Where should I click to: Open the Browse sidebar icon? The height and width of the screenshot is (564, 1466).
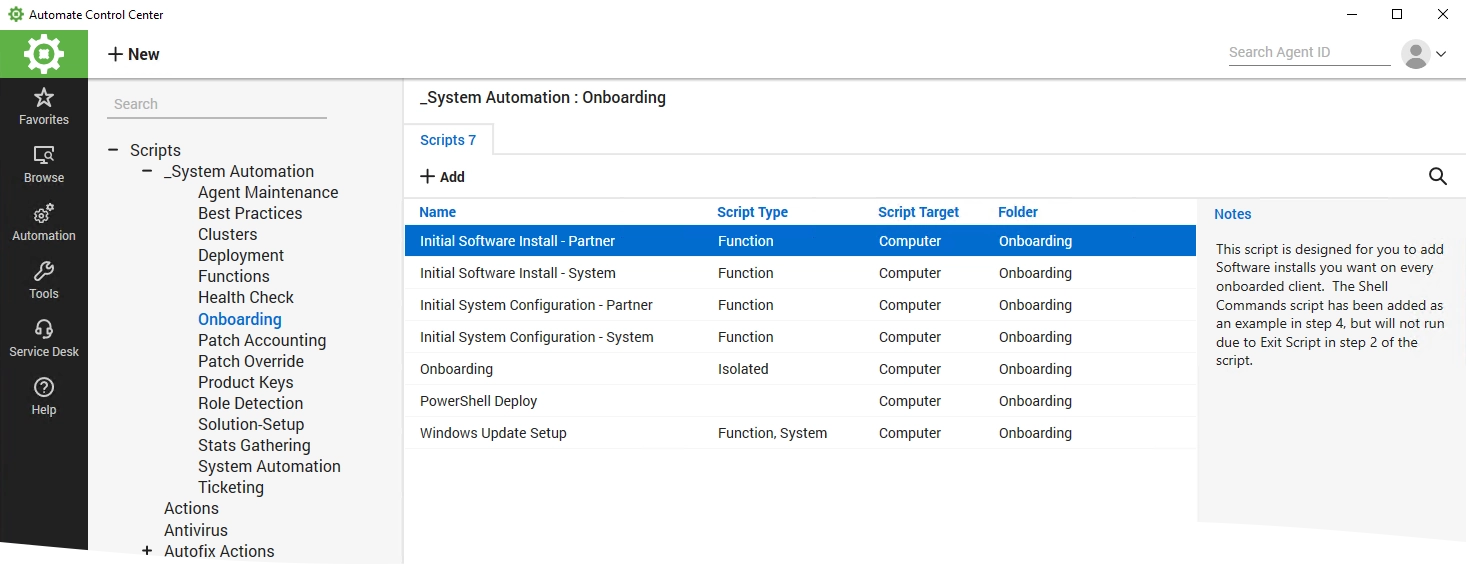pos(44,156)
